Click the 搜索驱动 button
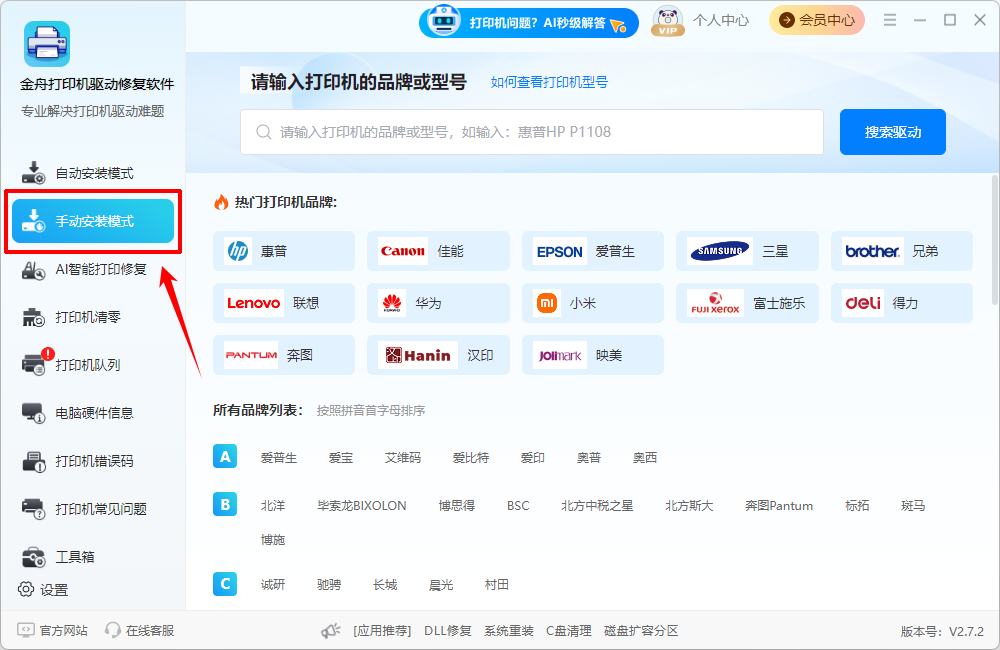Viewport: 1000px width, 650px height. point(892,132)
